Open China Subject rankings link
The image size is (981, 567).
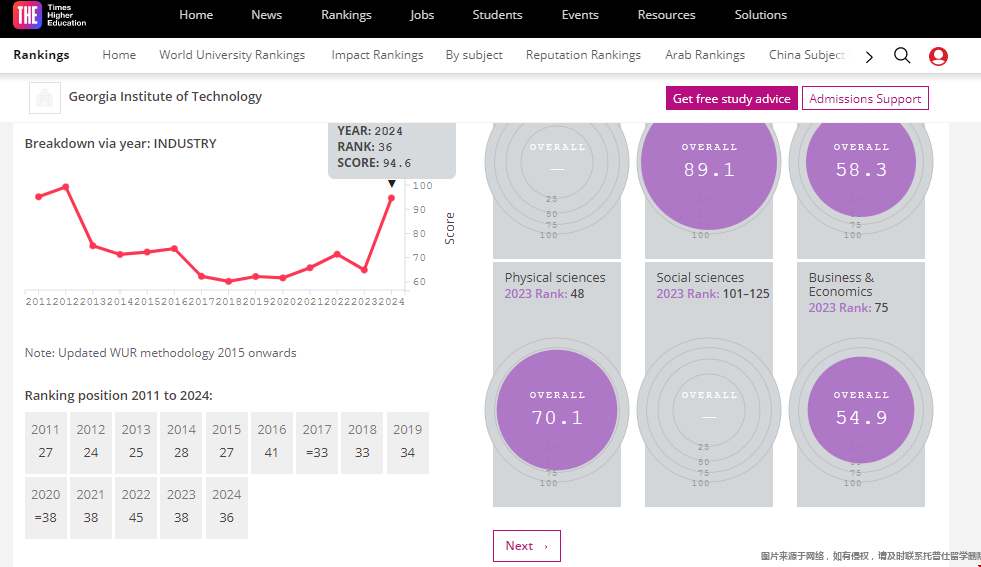(807, 55)
